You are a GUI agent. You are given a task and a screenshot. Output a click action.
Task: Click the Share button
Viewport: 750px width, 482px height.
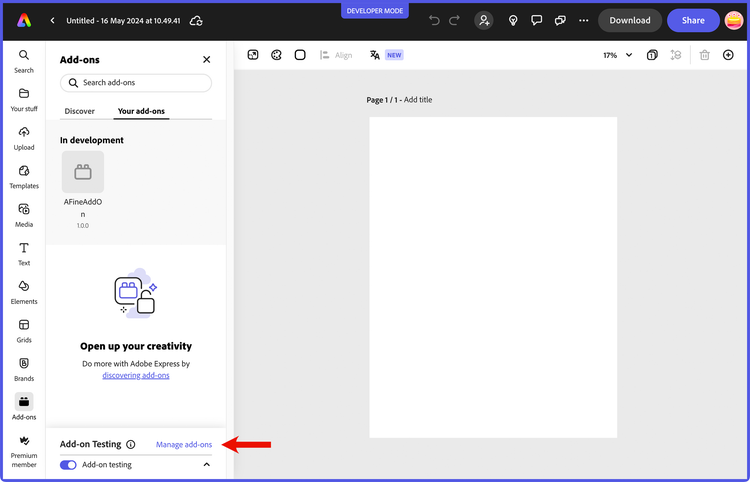pos(693,20)
